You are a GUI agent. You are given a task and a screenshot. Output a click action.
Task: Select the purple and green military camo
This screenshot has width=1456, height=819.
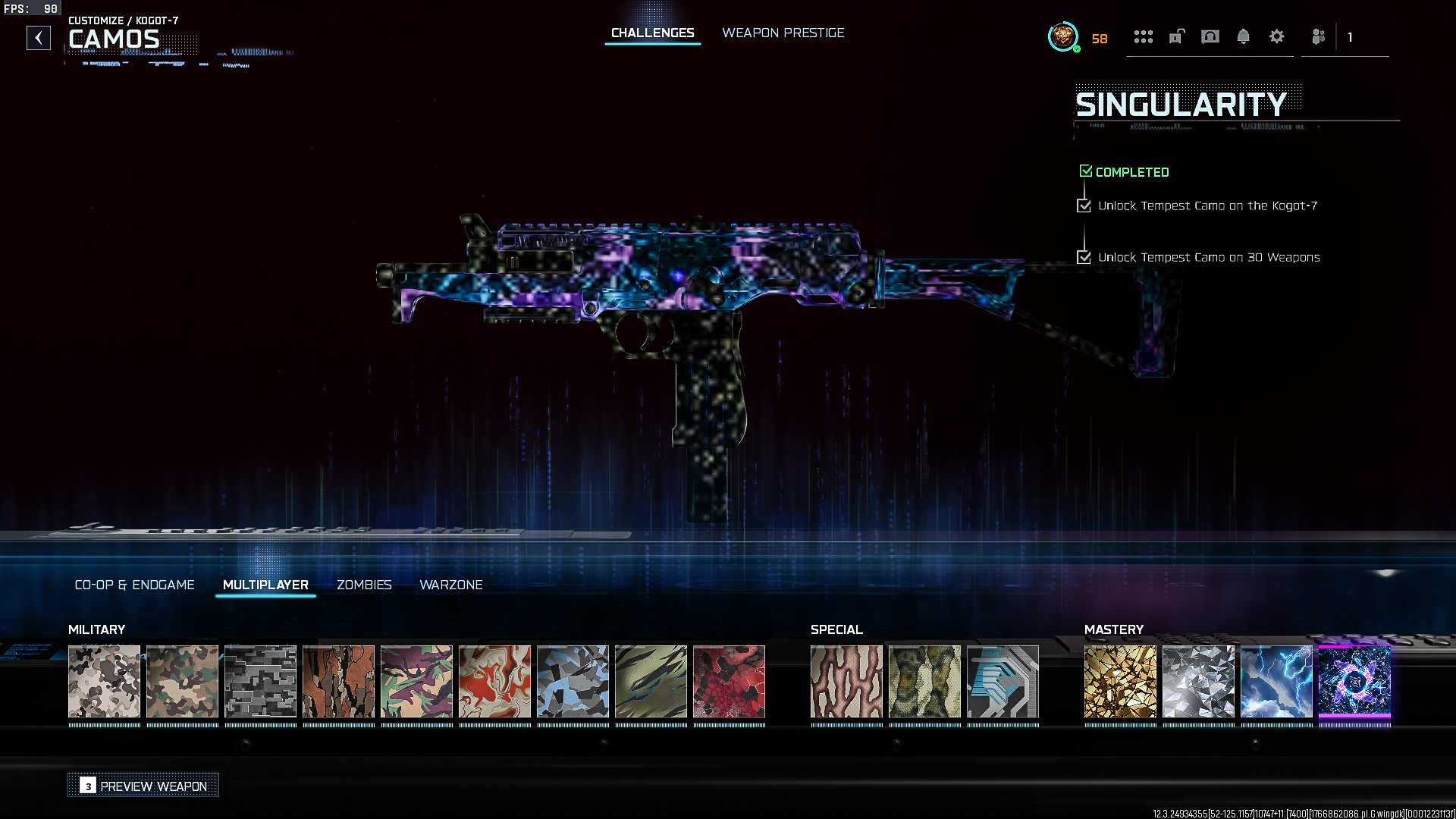(x=417, y=682)
